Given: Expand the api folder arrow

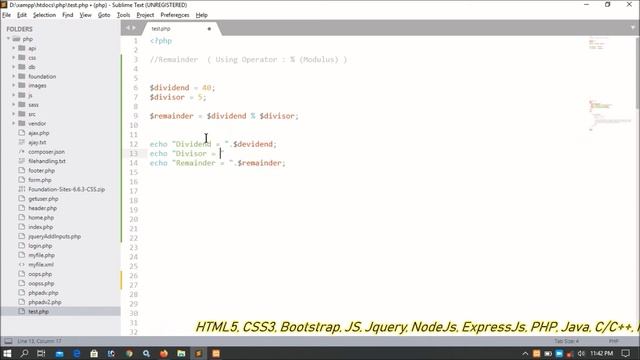Looking at the screenshot, I should [13, 48].
